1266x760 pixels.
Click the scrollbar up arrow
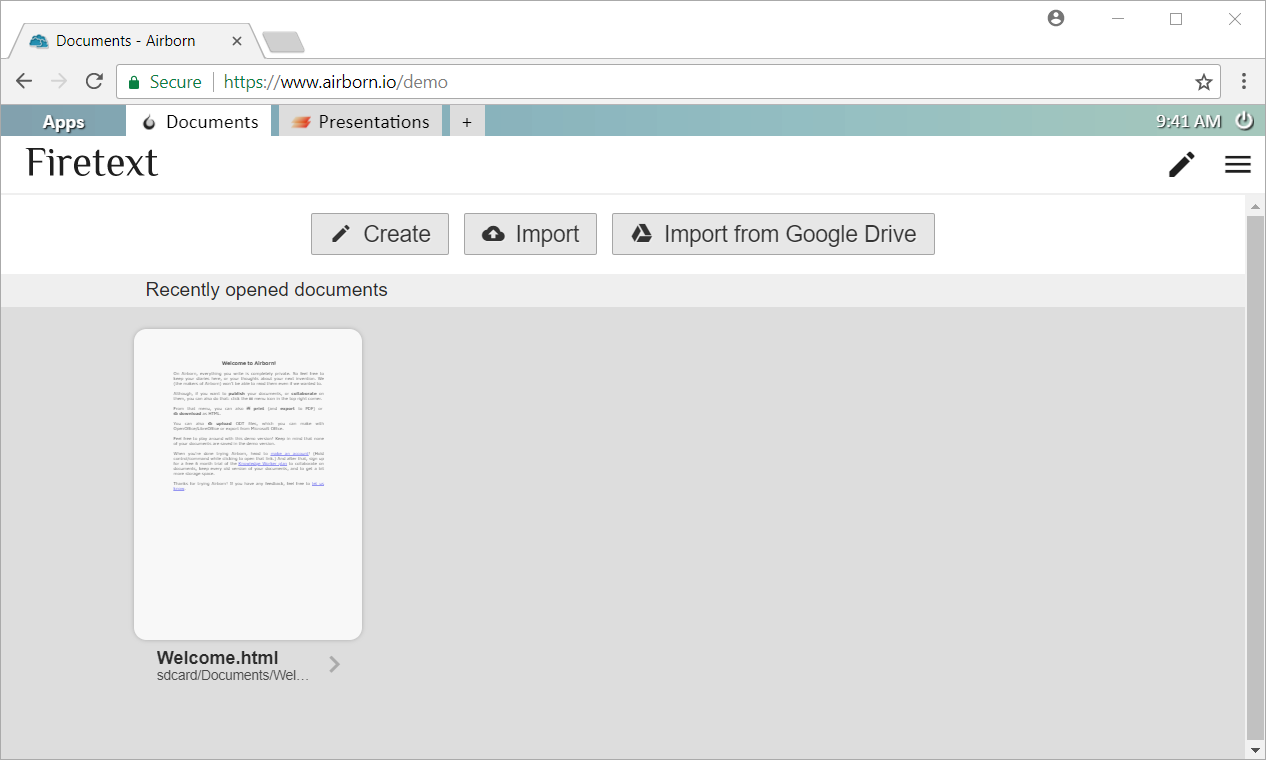pos(1255,205)
